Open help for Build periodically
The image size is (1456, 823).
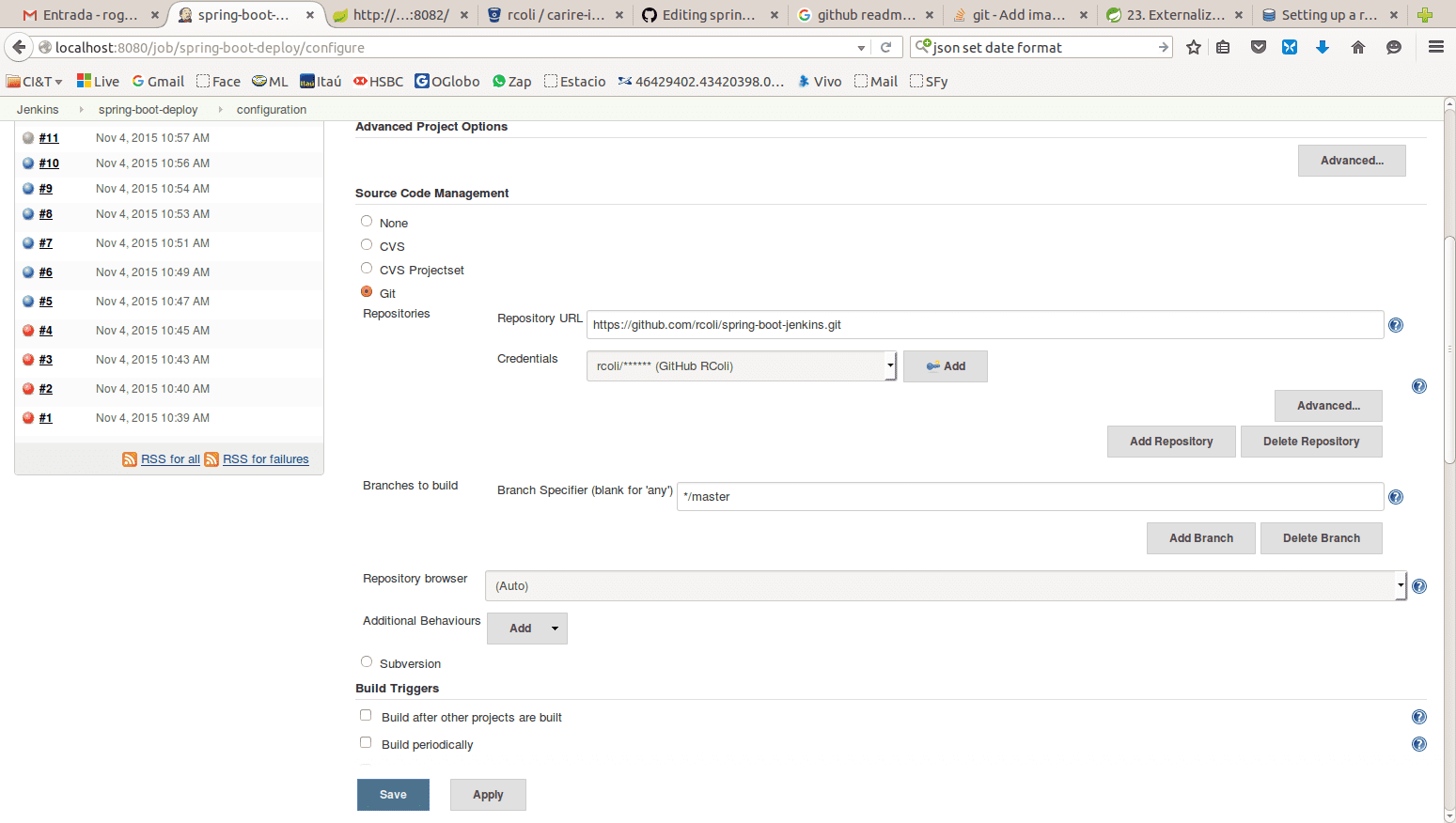tap(1419, 744)
